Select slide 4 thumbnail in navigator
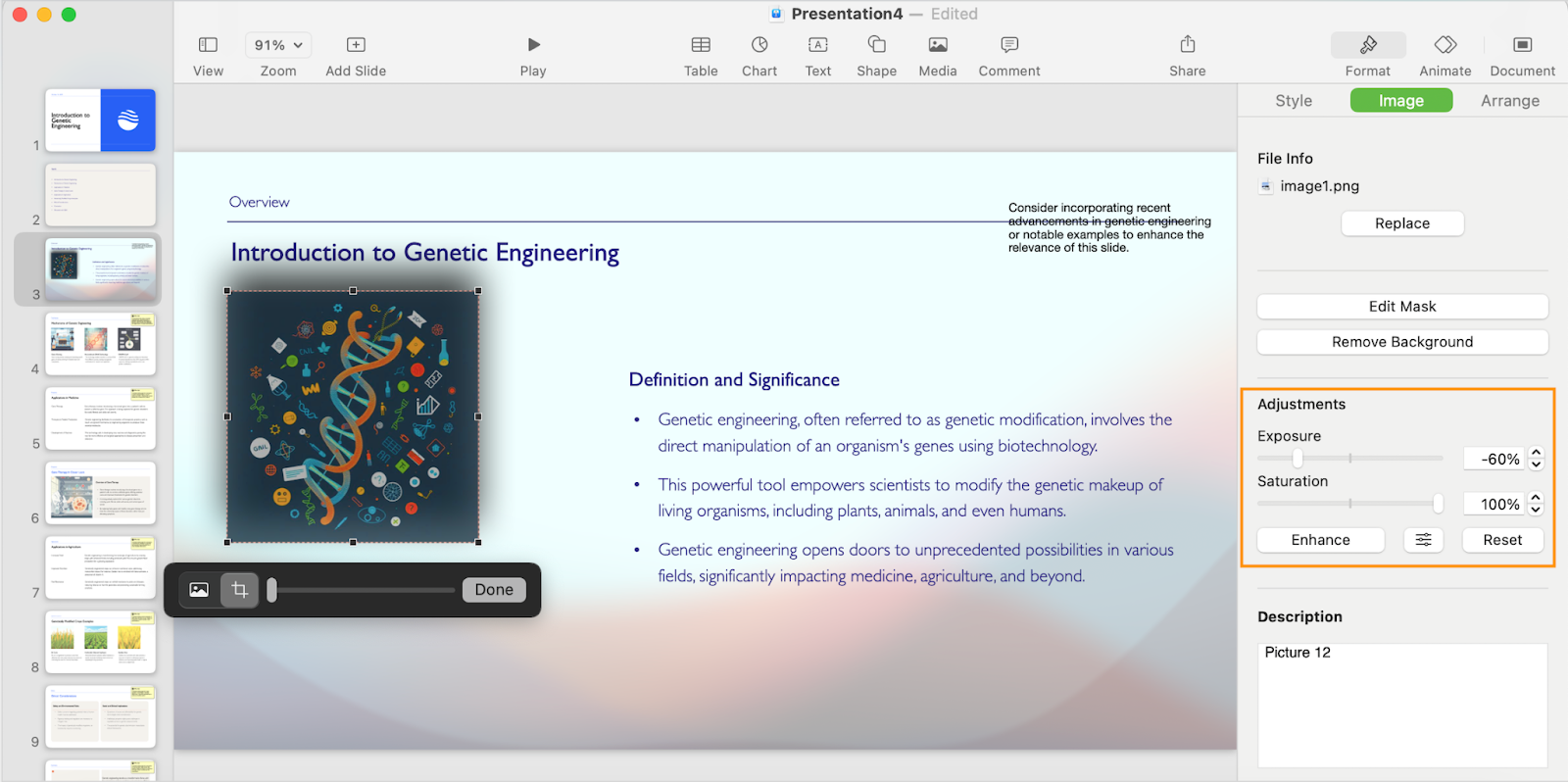Image resolution: width=1568 pixels, height=782 pixels. point(100,344)
